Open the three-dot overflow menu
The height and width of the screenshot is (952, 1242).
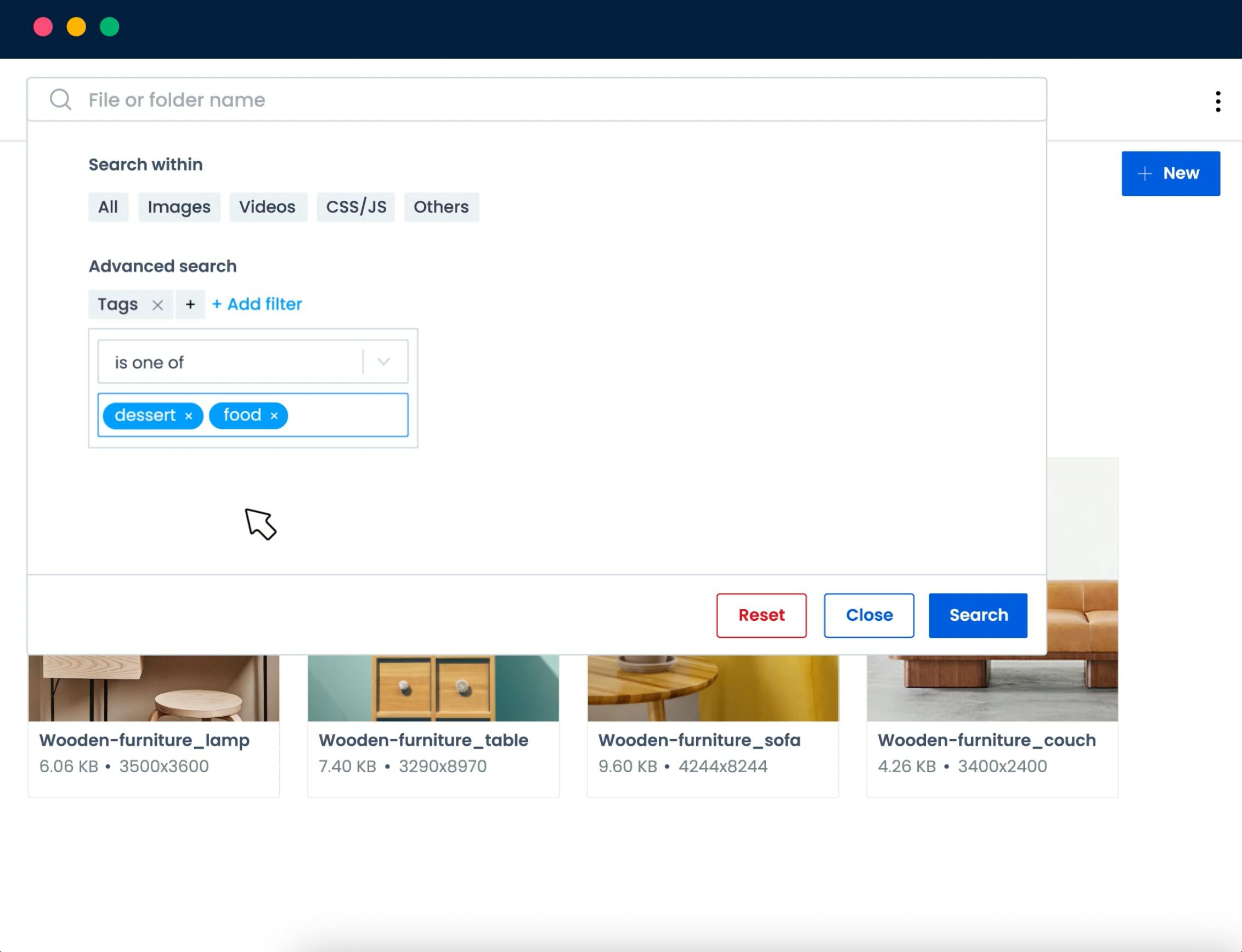1218,101
